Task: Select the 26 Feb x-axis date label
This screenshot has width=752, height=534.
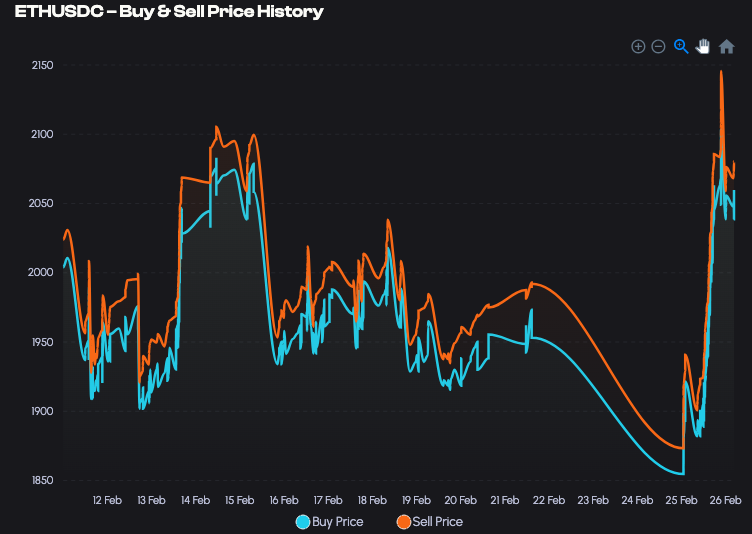Action: point(726,500)
